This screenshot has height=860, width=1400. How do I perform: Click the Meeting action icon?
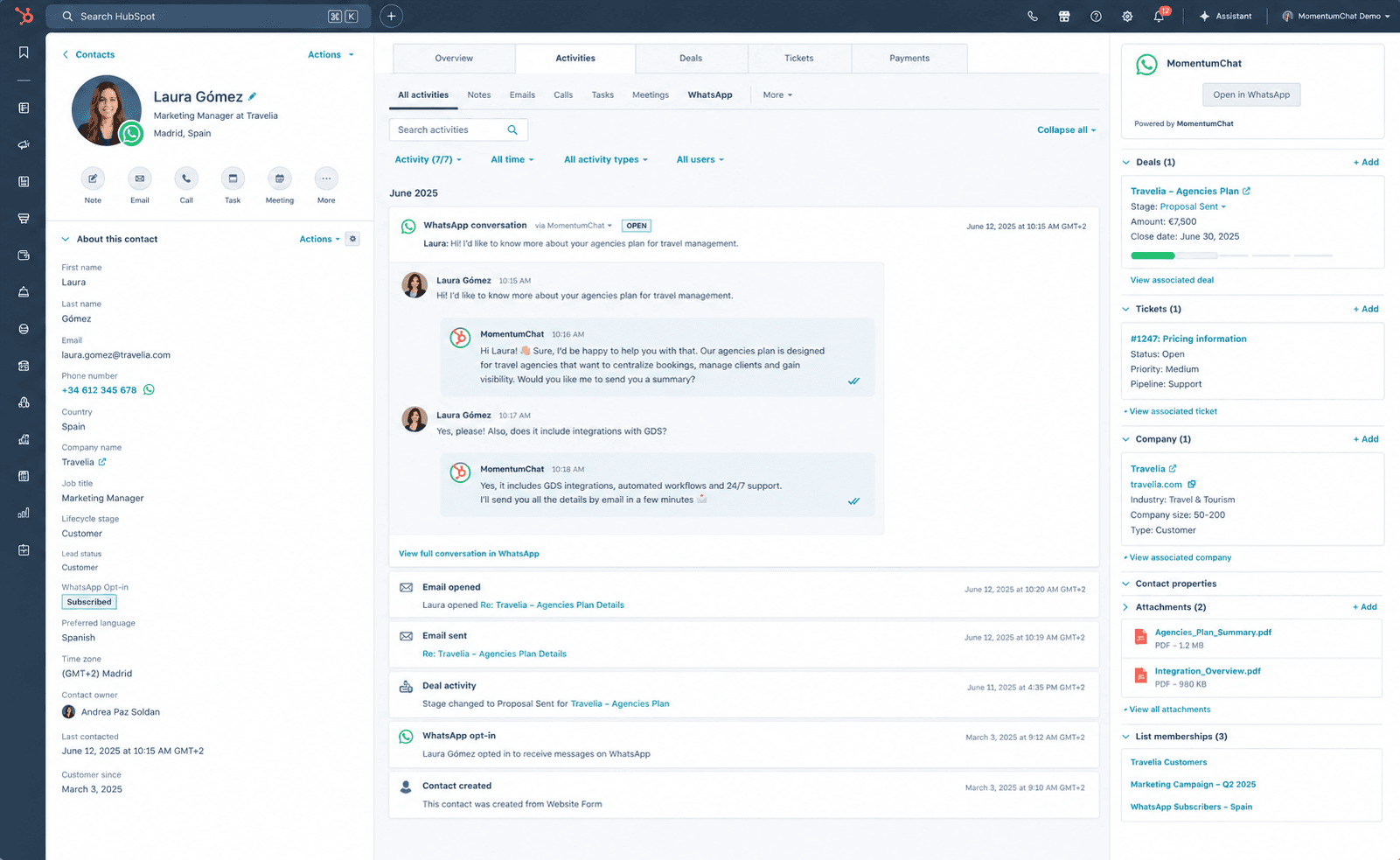coord(280,178)
